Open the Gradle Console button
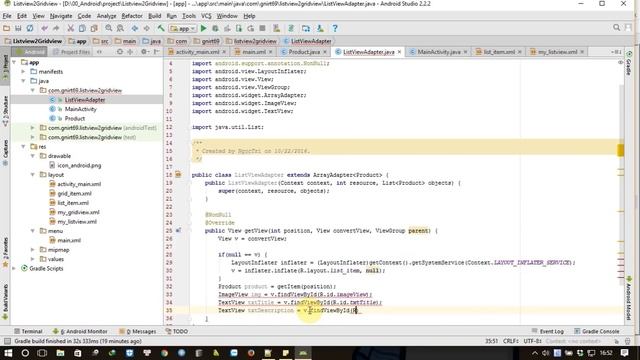The height and width of the screenshot is (360, 640). click(597, 331)
